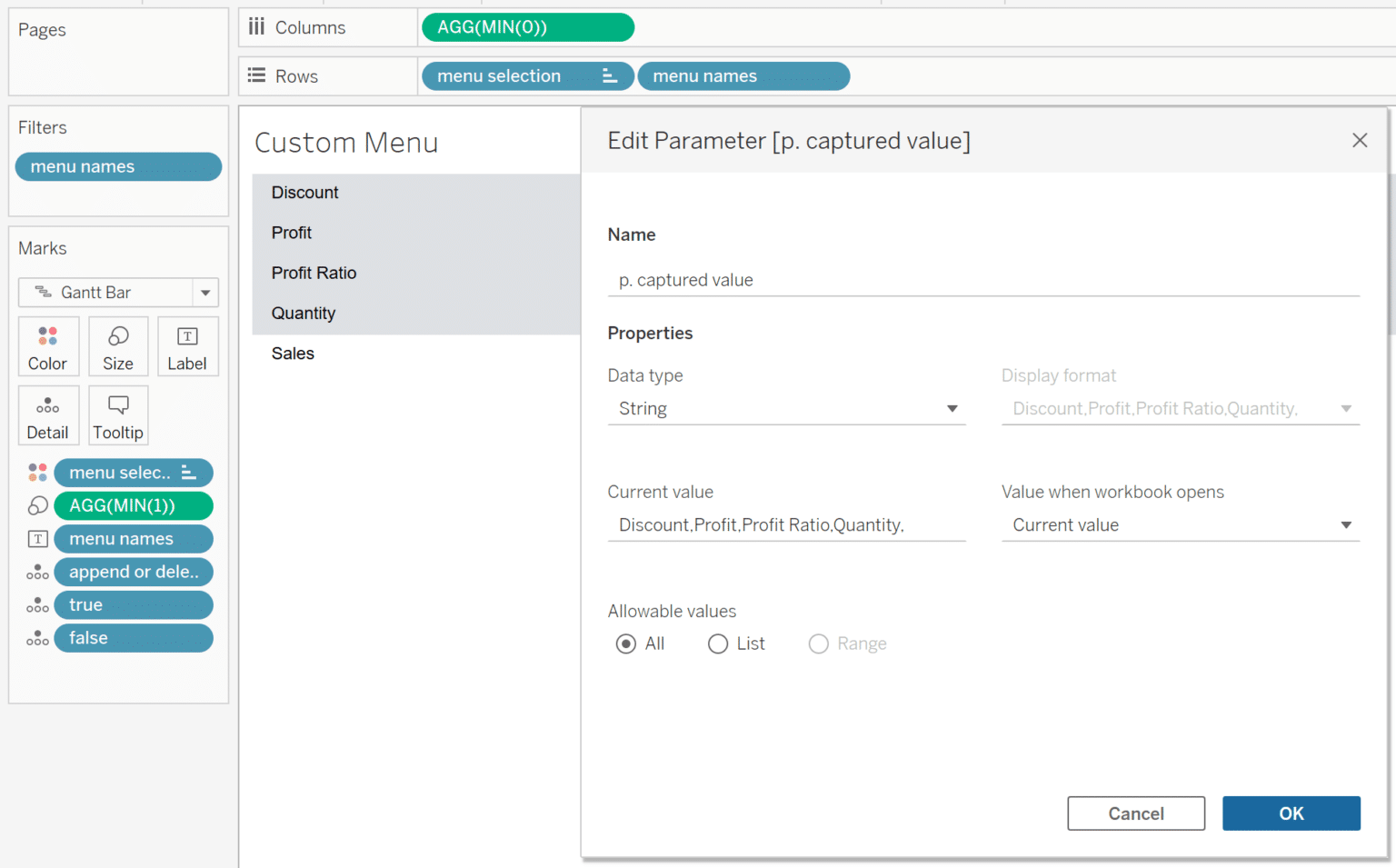The image size is (1396, 868).
Task: Open Tooltip property on the Marks card
Action: click(118, 415)
